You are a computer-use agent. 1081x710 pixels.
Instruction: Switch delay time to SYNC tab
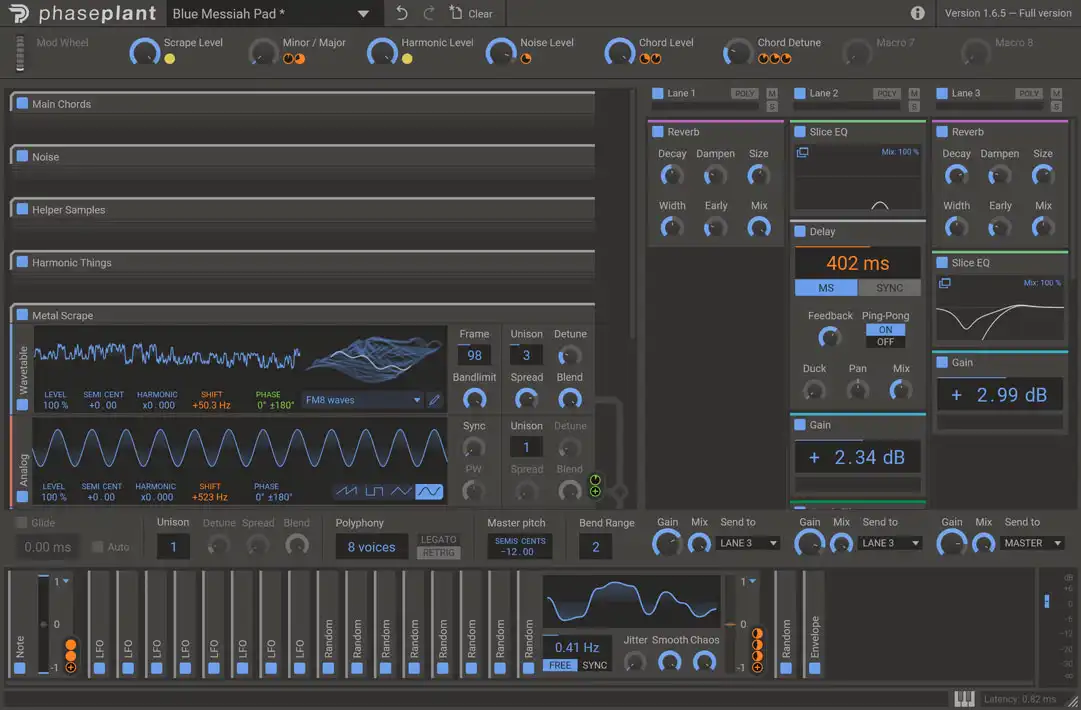tap(889, 288)
